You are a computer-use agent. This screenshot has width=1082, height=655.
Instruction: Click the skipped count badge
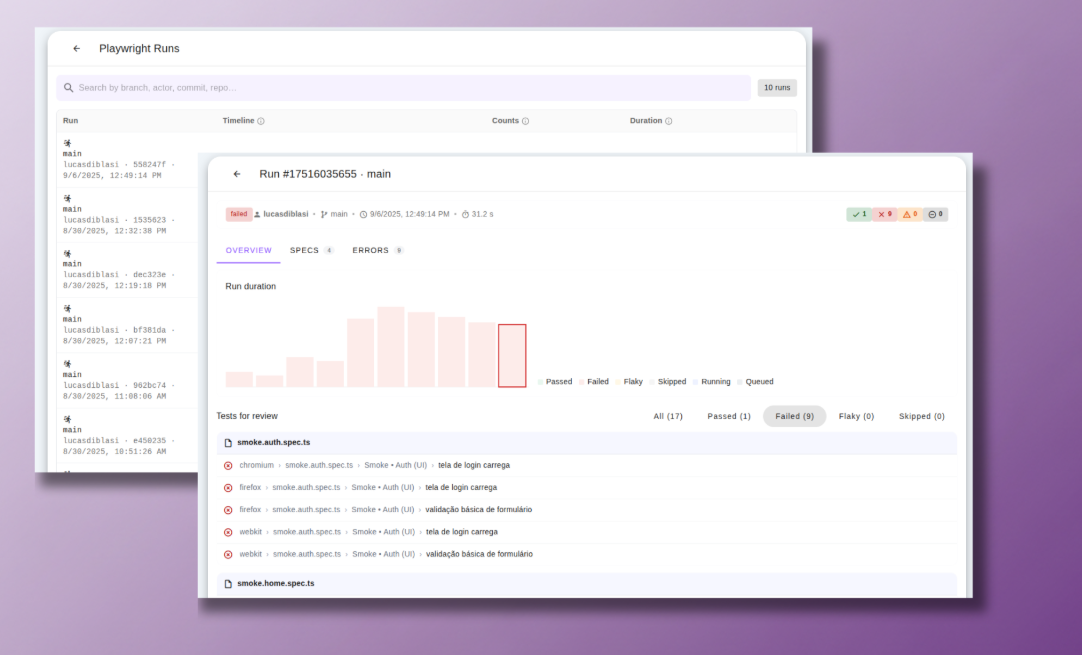(x=935, y=213)
